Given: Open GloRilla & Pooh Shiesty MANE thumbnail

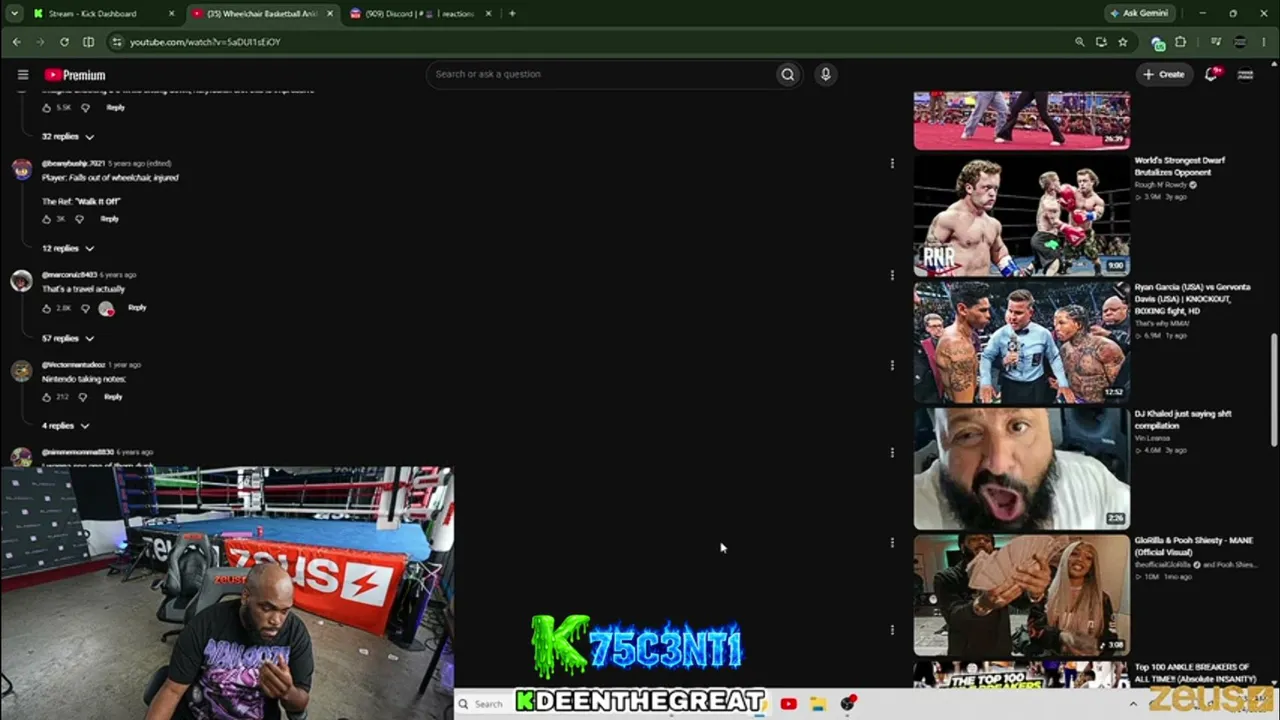Looking at the screenshot, I should (1021, 595).
